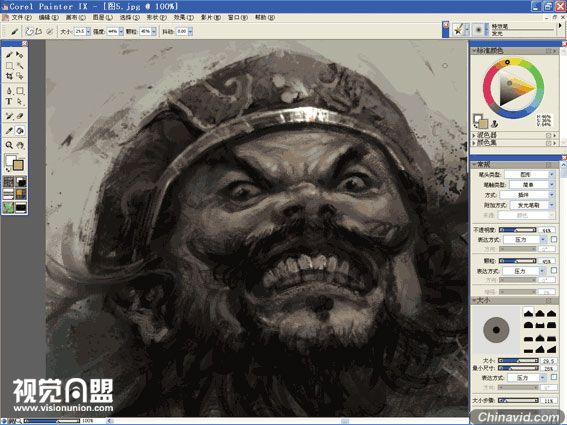
Task: Open grain 表达方式 dropdown
Action: pyautogui.click(x=524, y=271)
